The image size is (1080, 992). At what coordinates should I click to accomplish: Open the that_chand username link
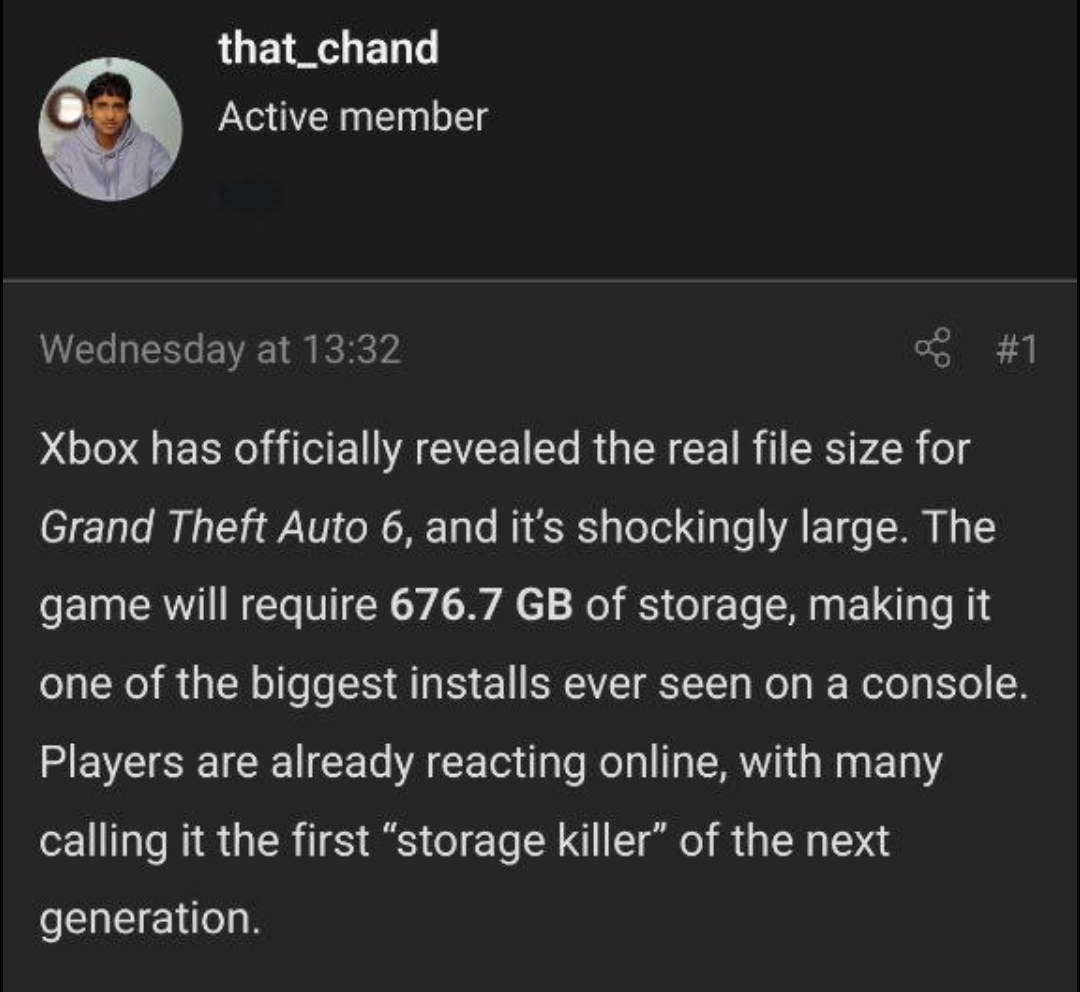[328, 48]
